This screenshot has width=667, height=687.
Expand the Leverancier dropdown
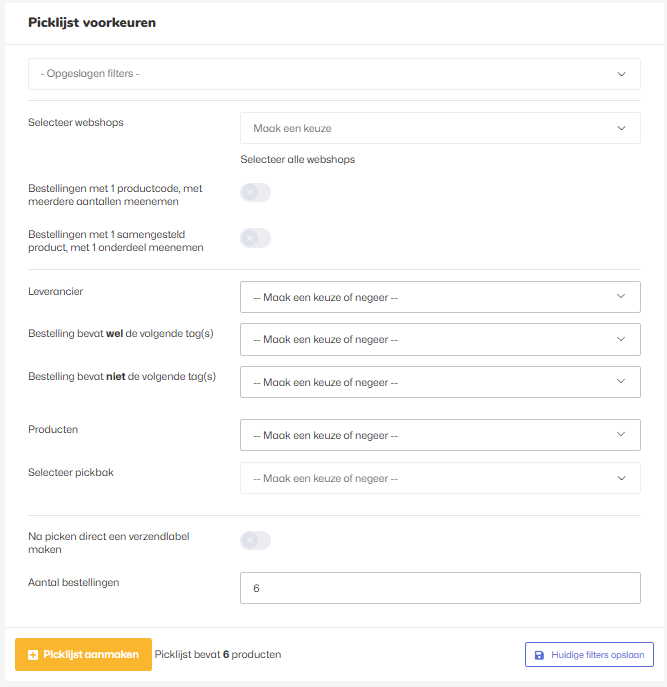pyautogui.click(x=440, y=297)
